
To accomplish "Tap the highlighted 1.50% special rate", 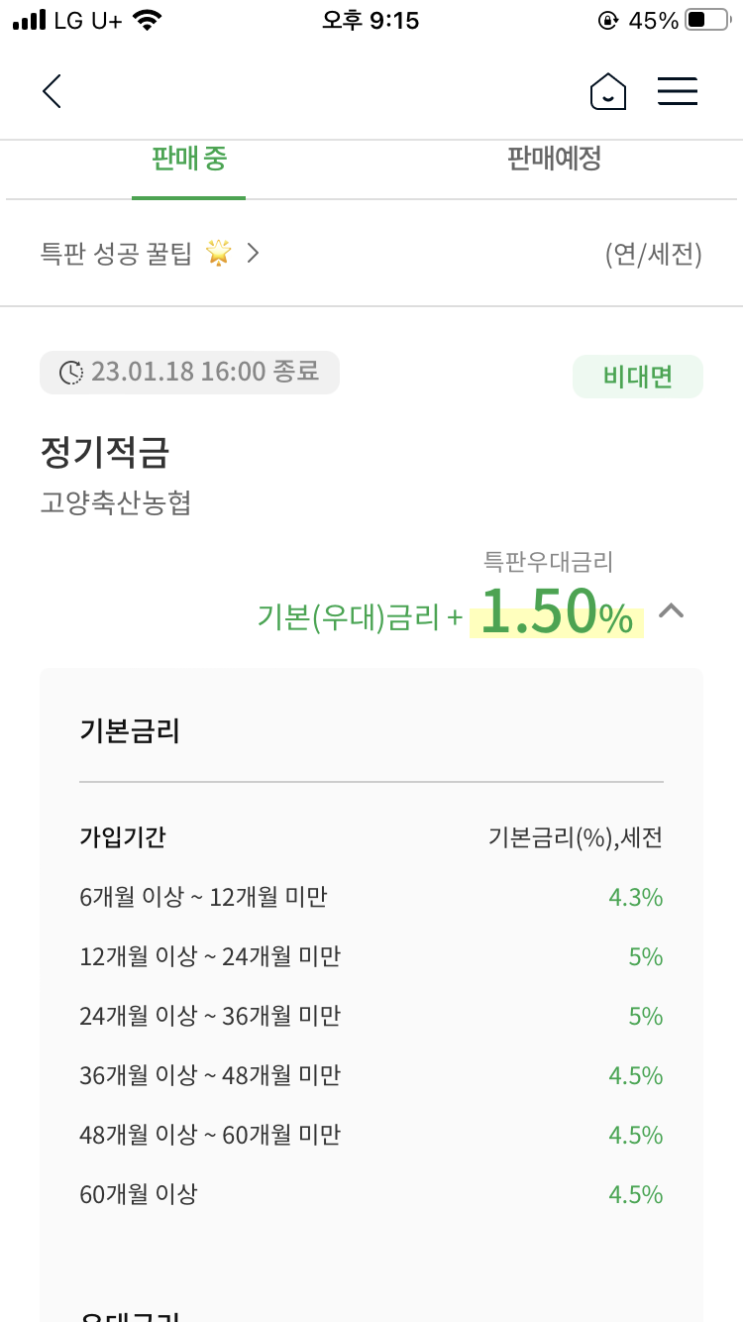I will (557, 614).
